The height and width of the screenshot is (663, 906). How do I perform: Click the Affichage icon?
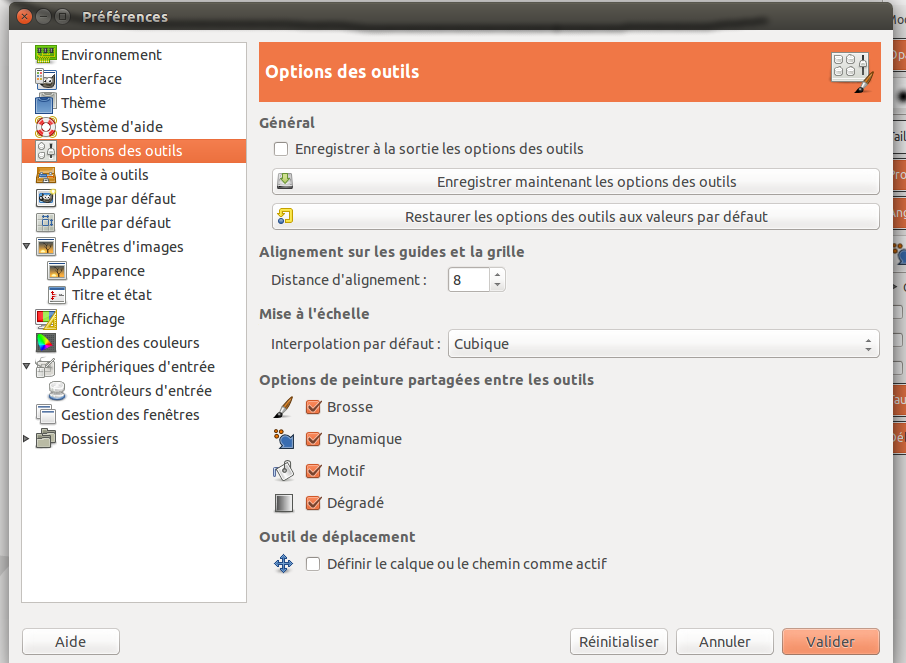point(46,319)
